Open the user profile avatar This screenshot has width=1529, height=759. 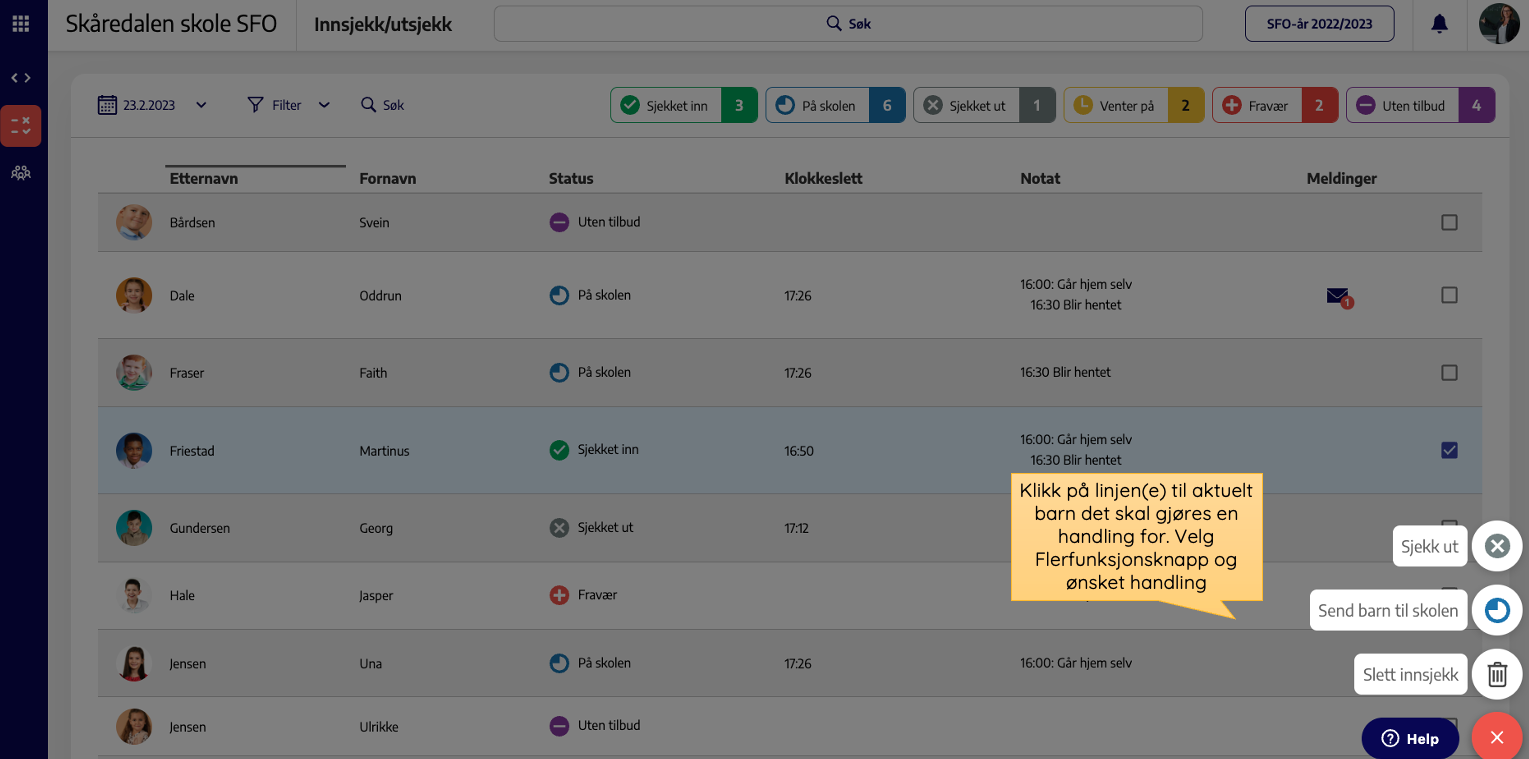(1499, 24)
